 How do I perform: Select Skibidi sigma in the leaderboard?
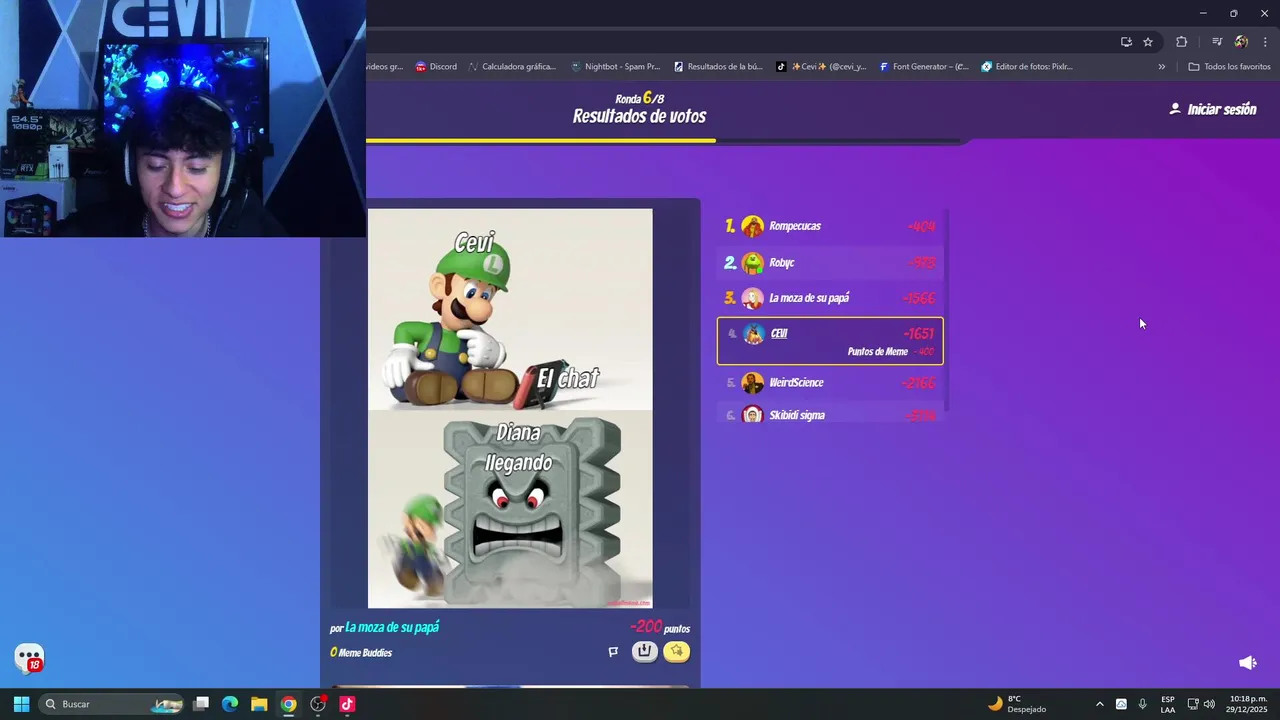(x=830, y=414)
